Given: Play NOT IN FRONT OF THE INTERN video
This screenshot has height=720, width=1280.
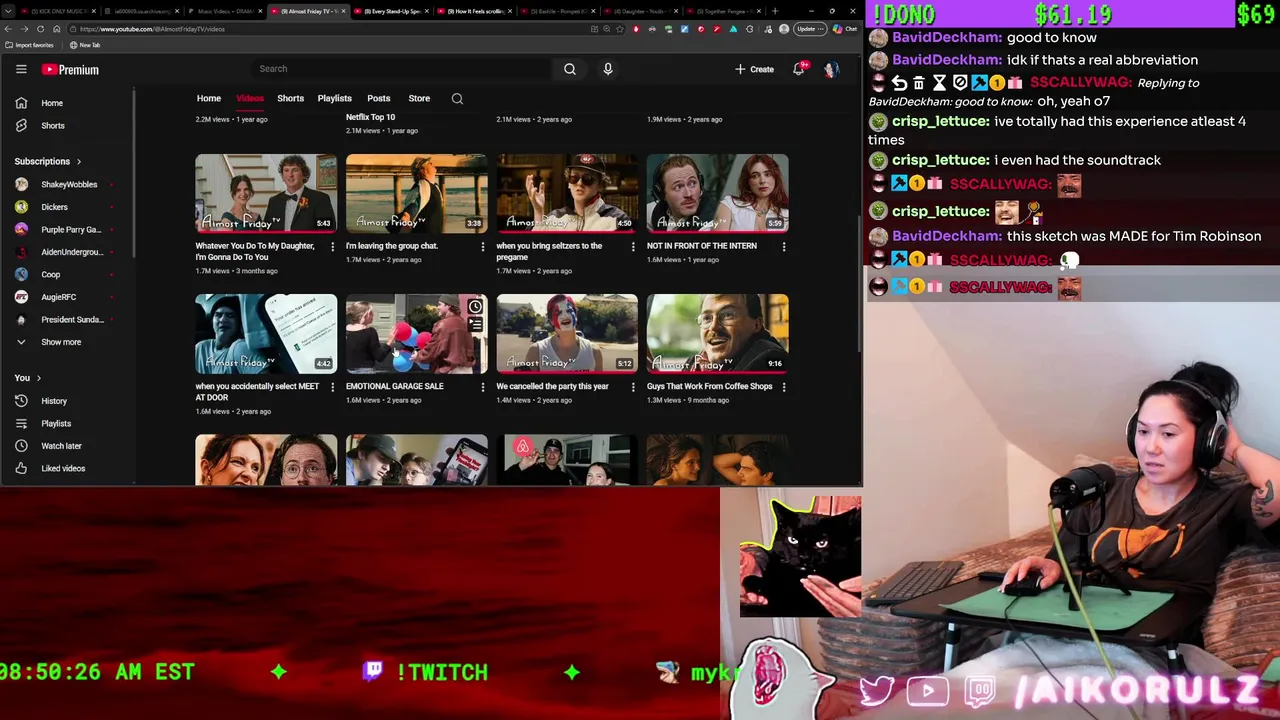Looking at the screenshot, I should (x=717, y=193).
